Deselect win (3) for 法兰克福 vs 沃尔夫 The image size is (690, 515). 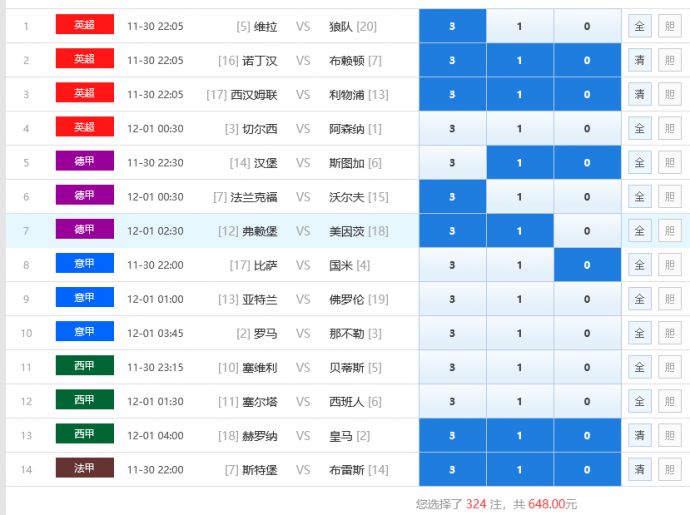(452, 197)
